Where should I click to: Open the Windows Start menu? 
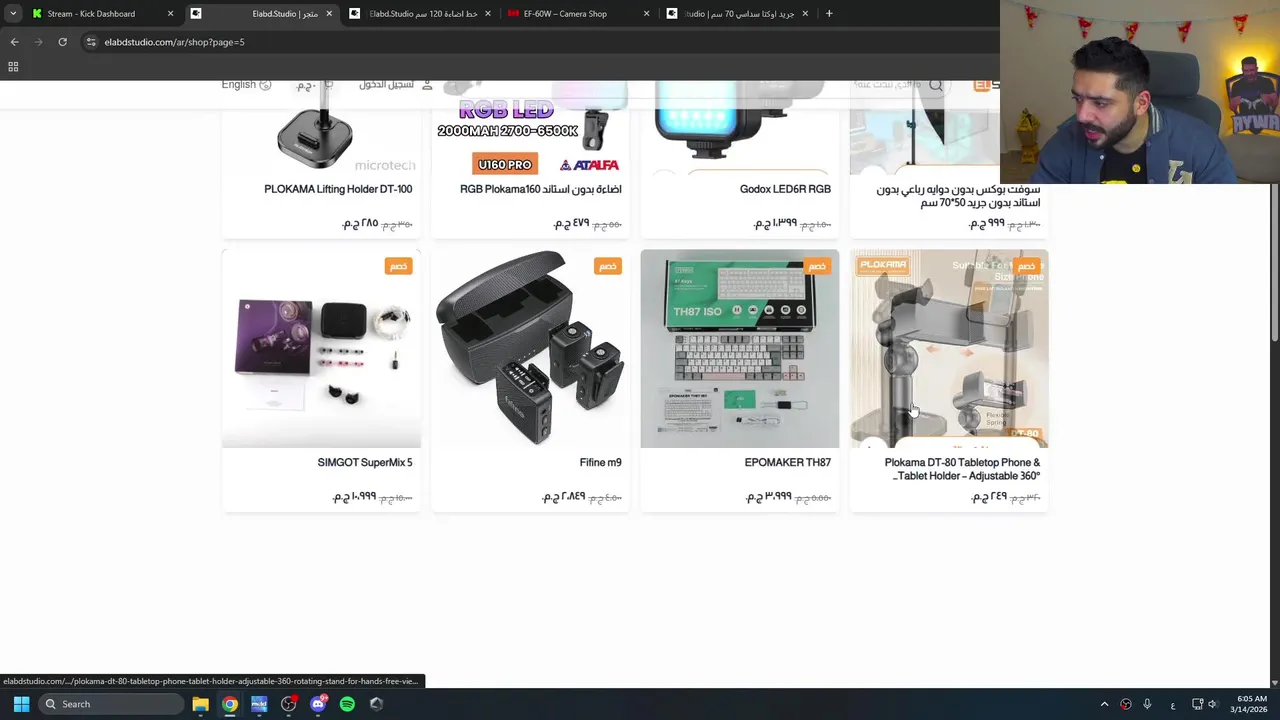pyautogui.click(x=21, y=704)
